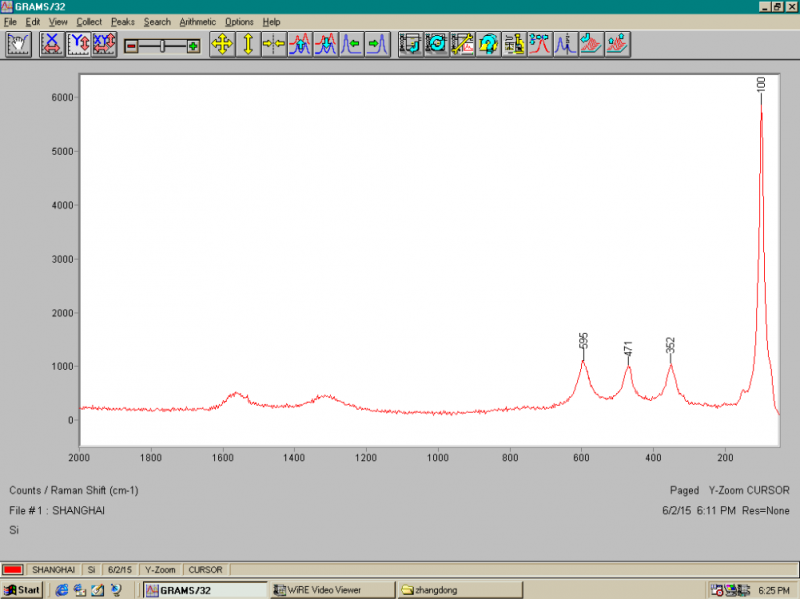This screenshot has width=800, height=599.
Task: Click the blue single-peak cursor icon
Action: [x=565, y=45]
